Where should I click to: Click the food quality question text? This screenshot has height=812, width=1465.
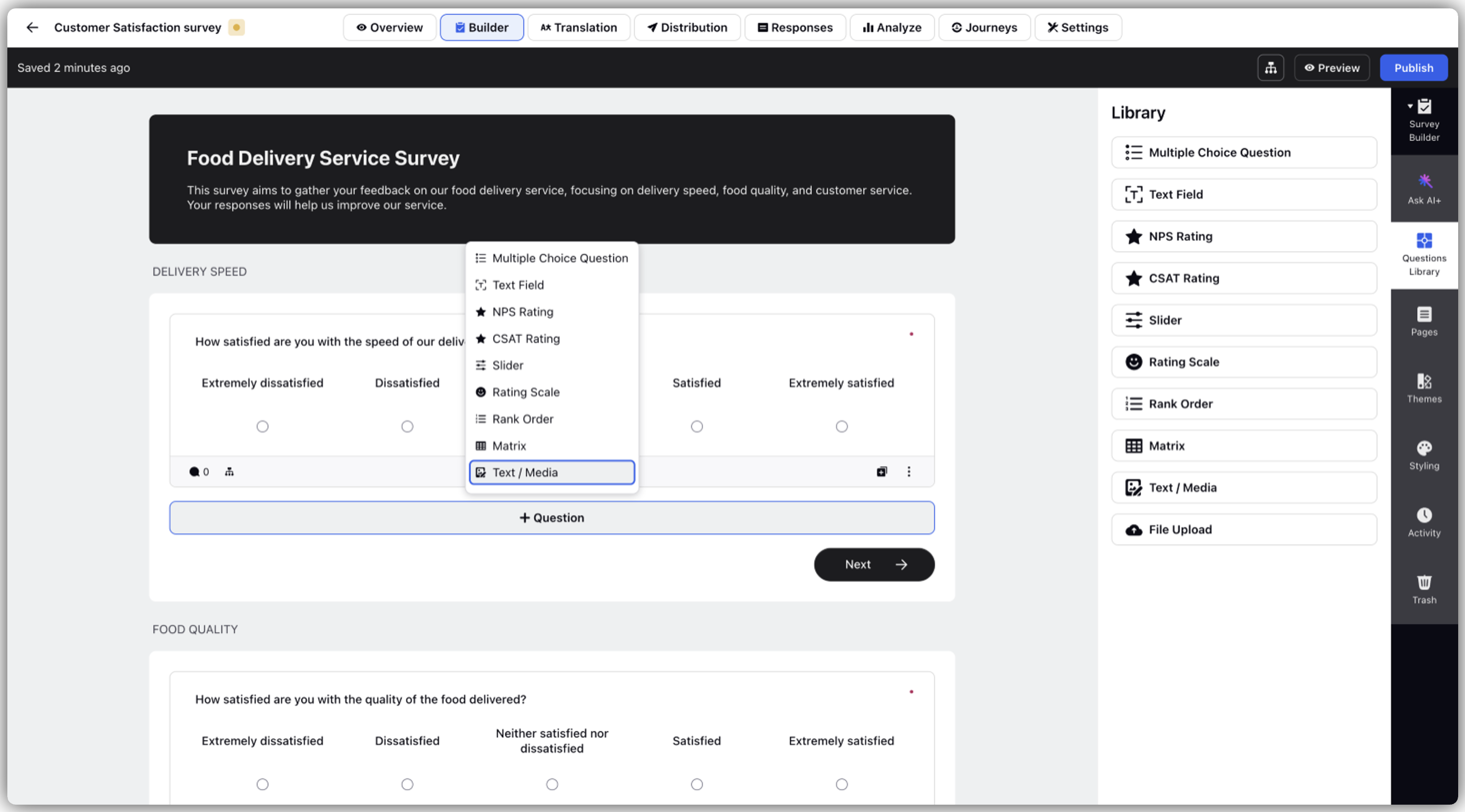click(360, 699)
